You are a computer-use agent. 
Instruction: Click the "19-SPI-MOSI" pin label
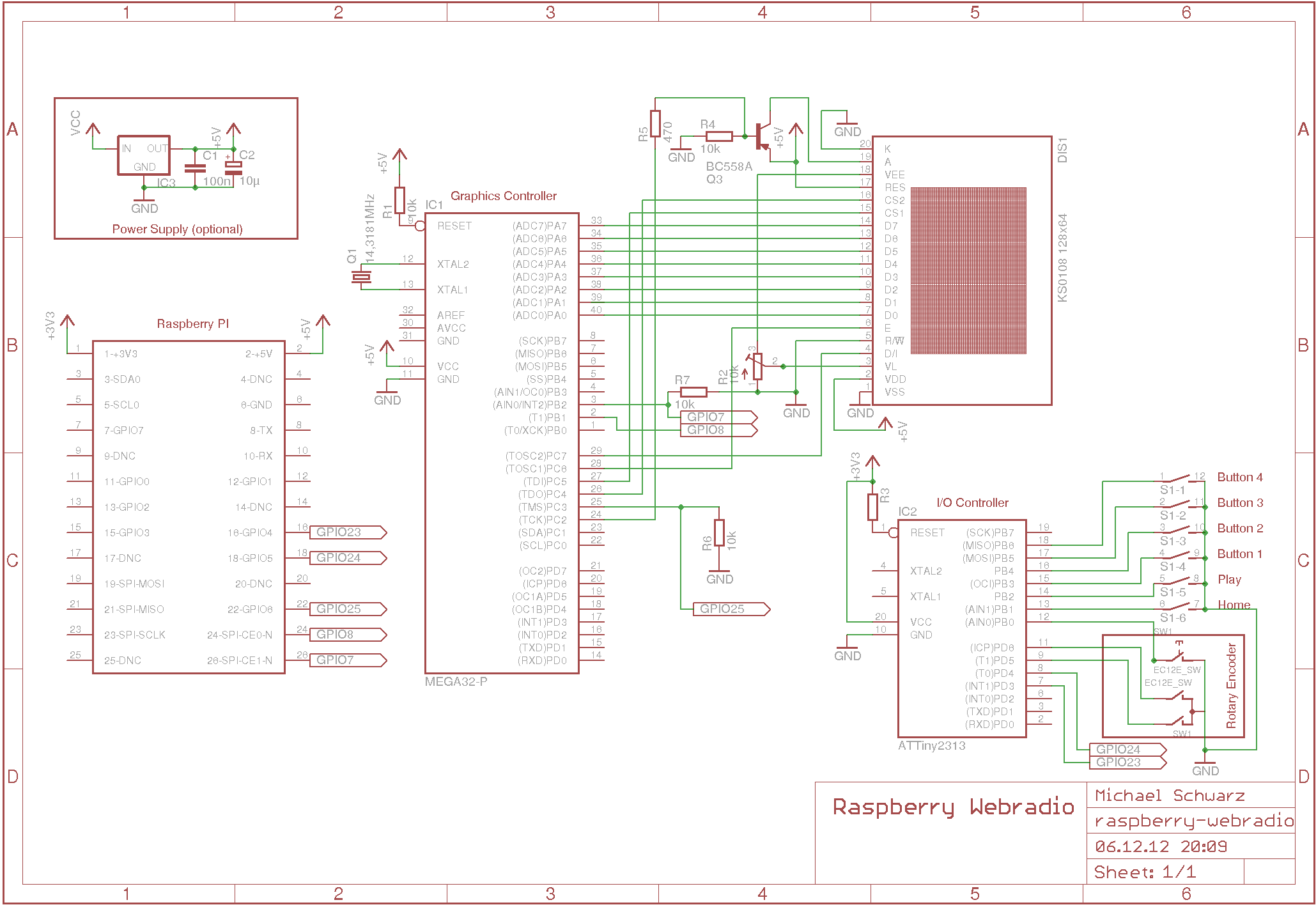(x=134, y=584)
